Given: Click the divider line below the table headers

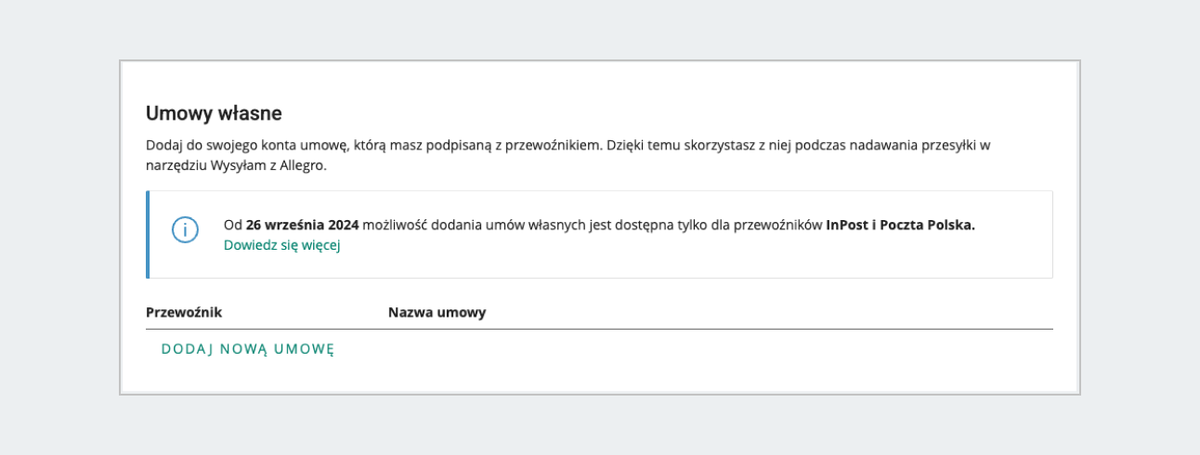Looking at the screenshot, I should (600, 329).
